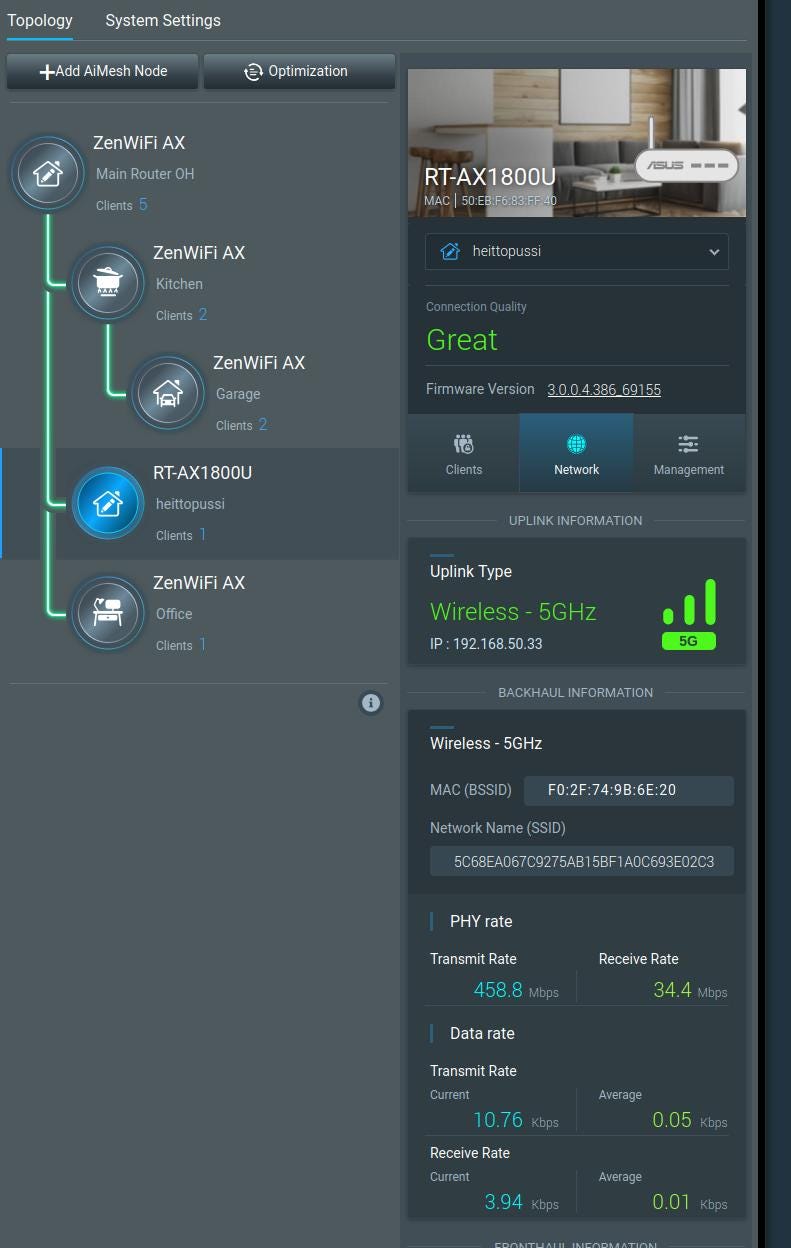This screenshot has width=791, height=1248.
Task: Select the RT-AX1800U heittopussi node row
Action: coord(200,503)
